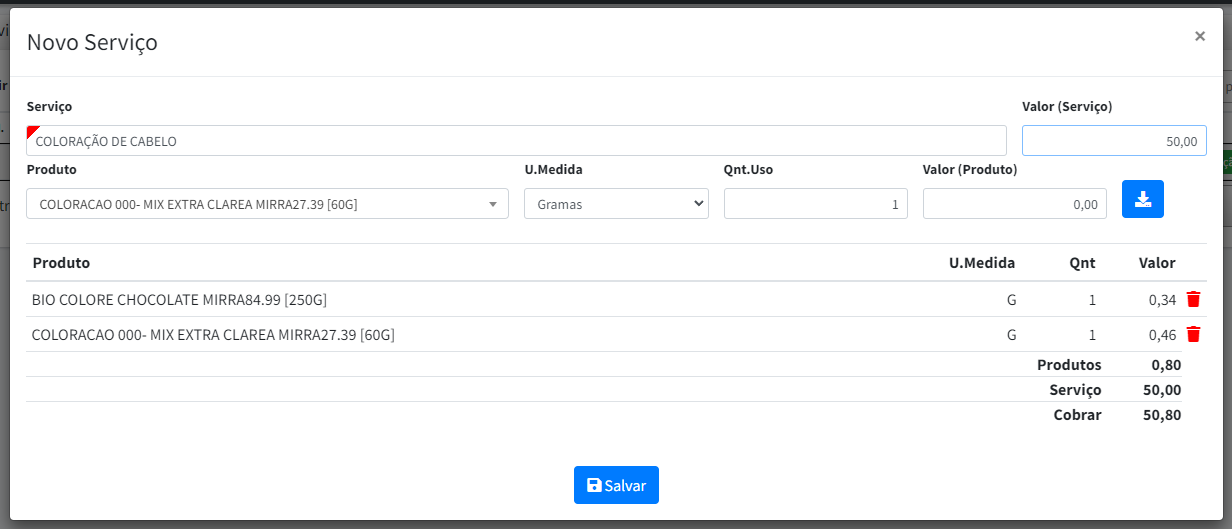Click the U.Medida column header
The image size is (1232, 529).
pos(981,263)
